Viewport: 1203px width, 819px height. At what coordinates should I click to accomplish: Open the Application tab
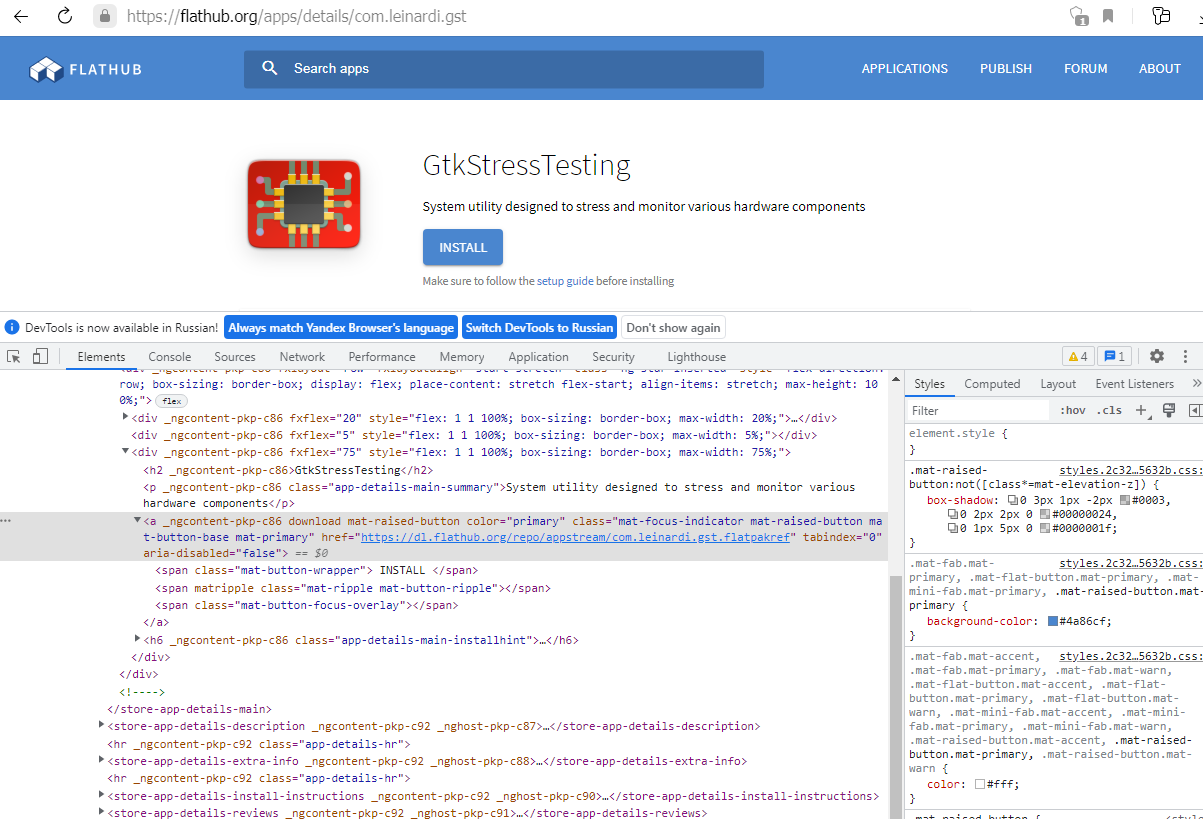[538, 357]
